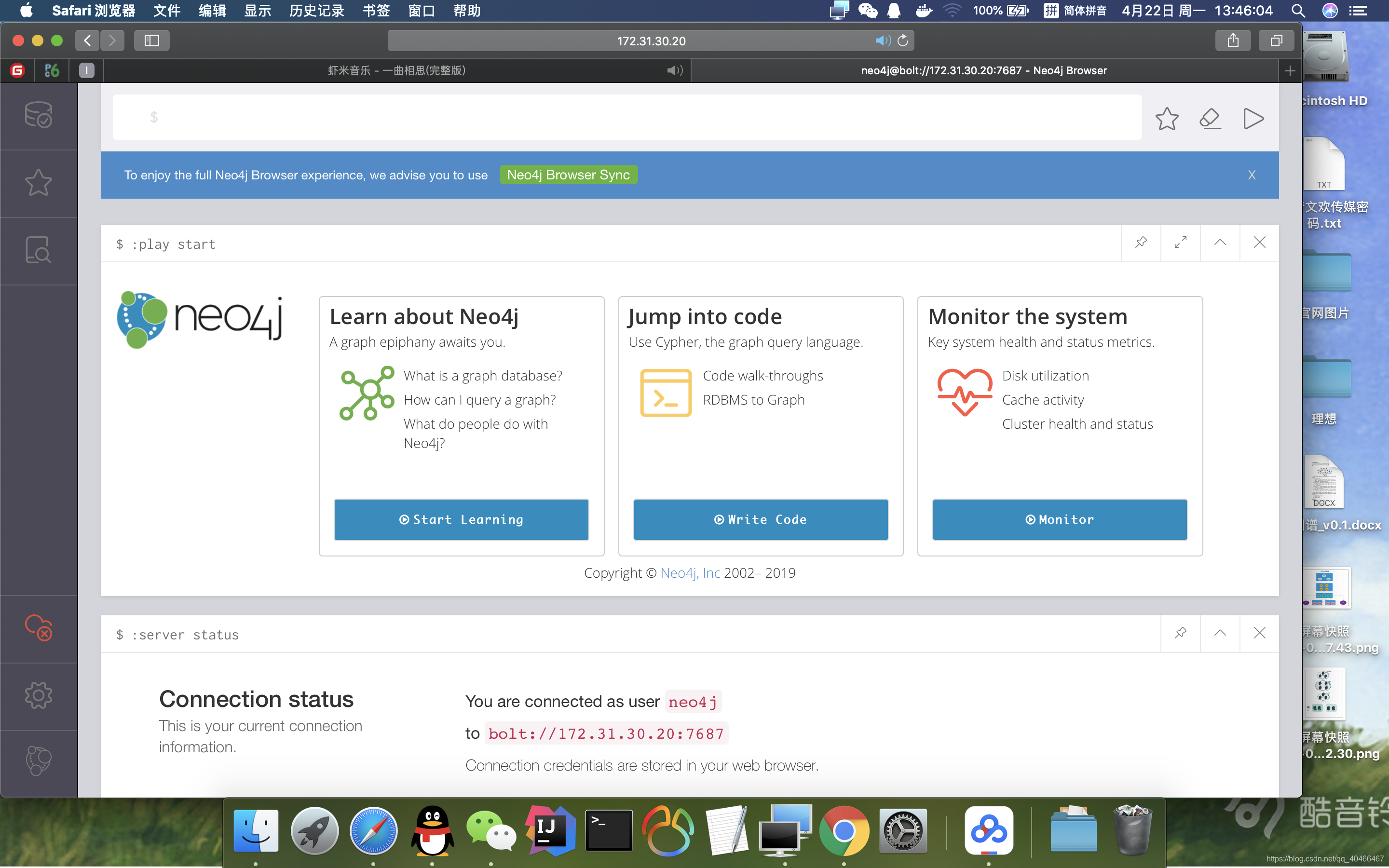This screenshot has width=1389, height=868.
Task: Save query with editor star icon
Action: tap(1166, 119)
